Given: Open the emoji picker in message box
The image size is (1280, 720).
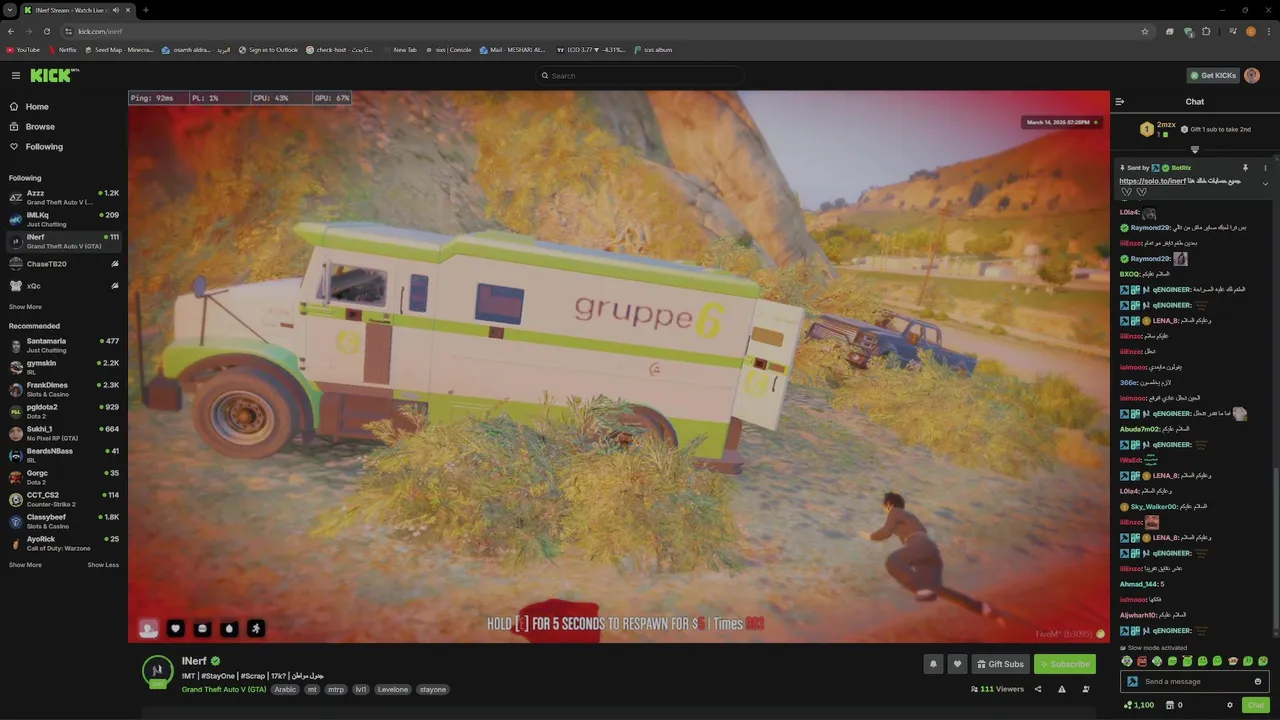Looking at the screenshot, I should click(x=1258, y=682).
